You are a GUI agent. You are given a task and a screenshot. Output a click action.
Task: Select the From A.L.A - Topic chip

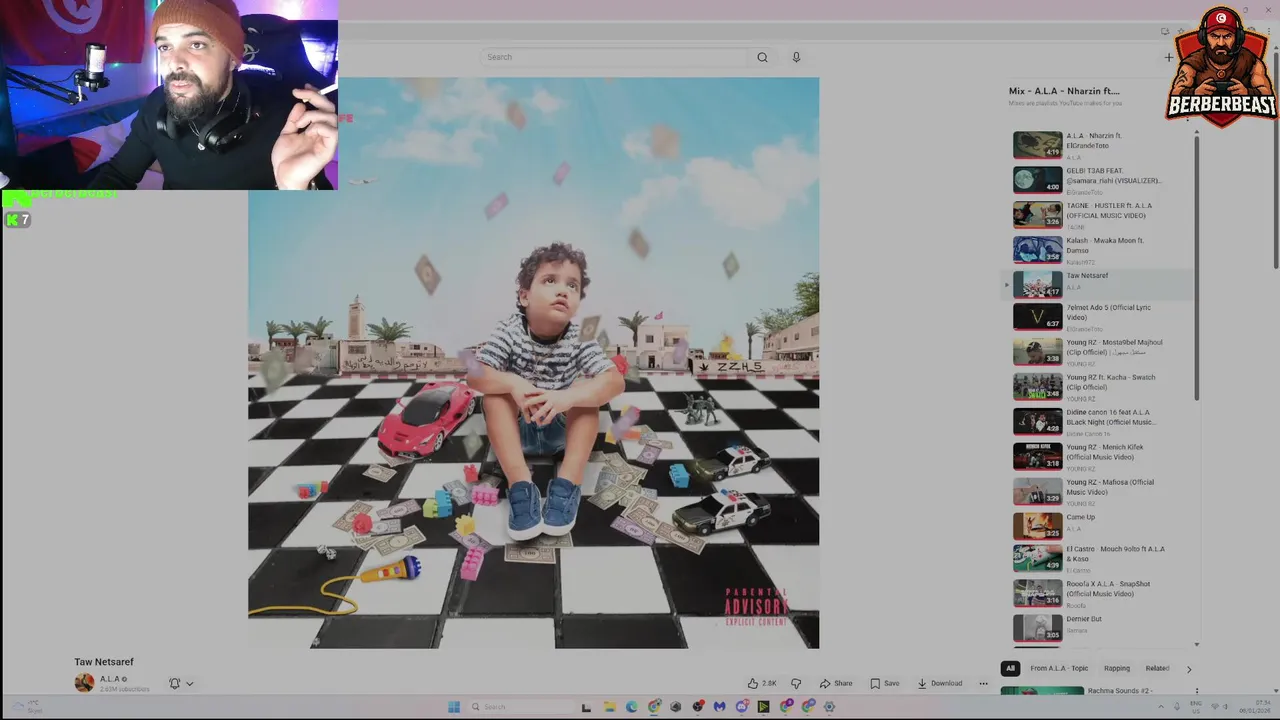tap(1059, 668)
